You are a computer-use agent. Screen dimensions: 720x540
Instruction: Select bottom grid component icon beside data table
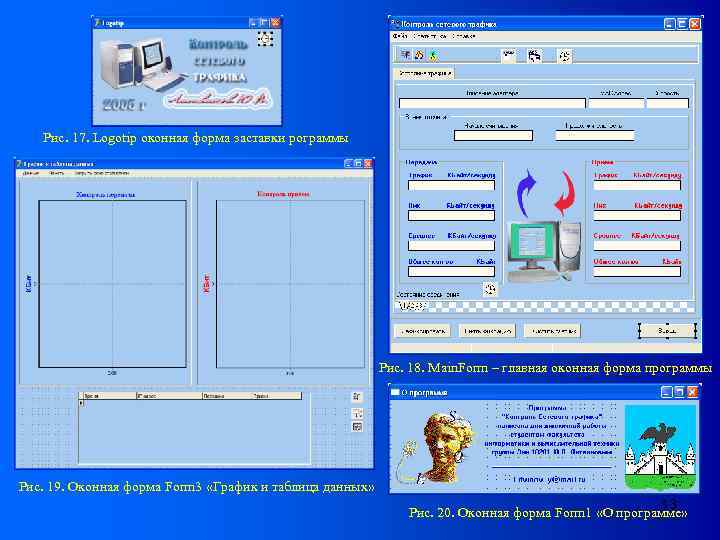point(357,427)
